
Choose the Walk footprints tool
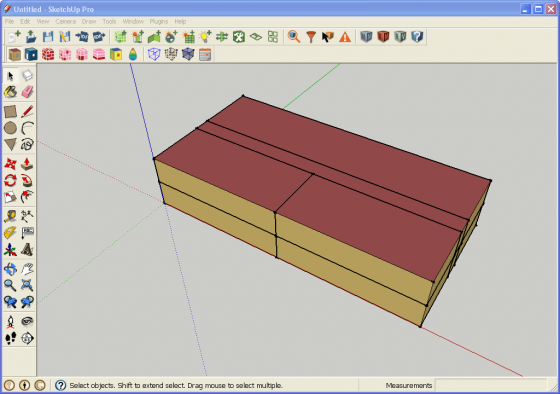pos(10,338)
